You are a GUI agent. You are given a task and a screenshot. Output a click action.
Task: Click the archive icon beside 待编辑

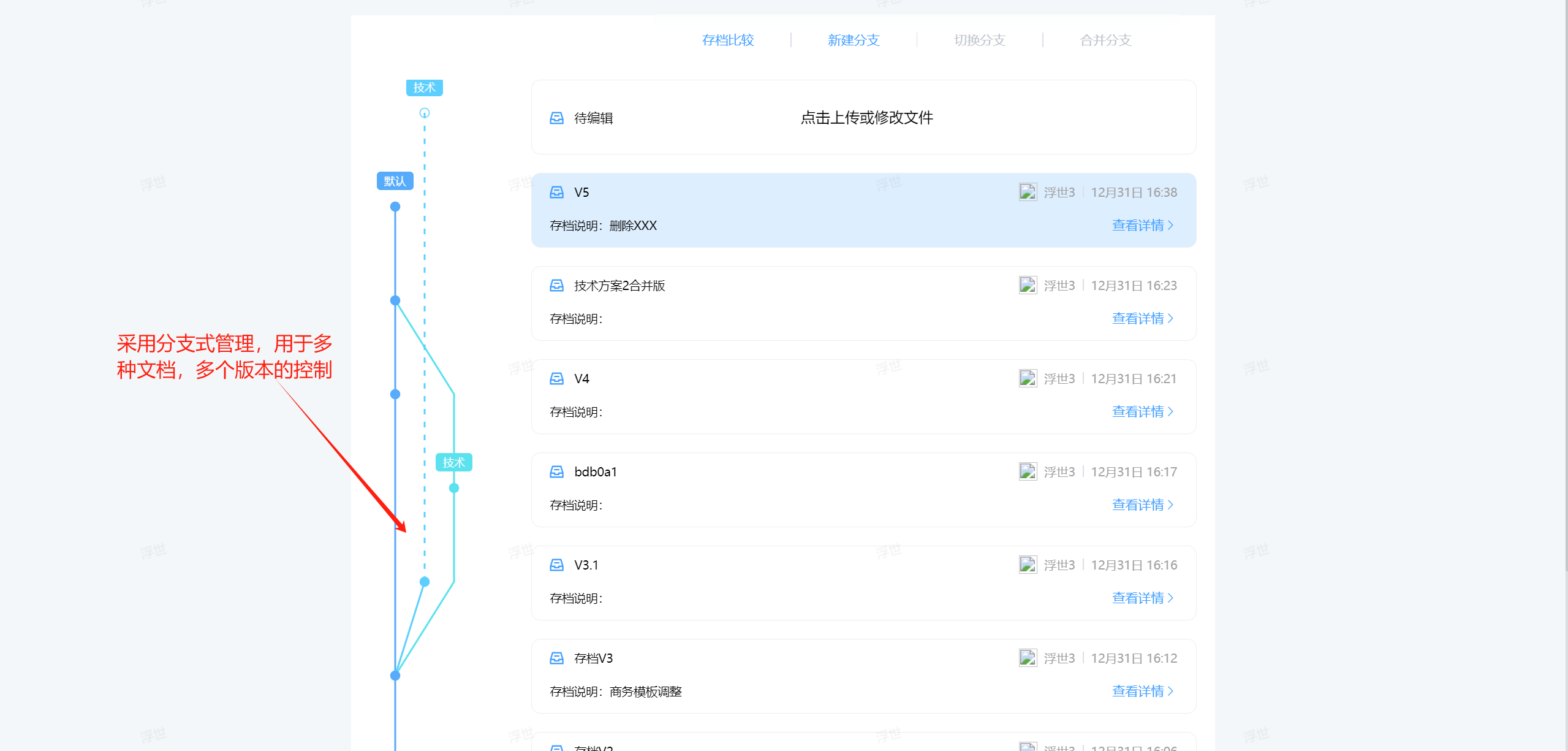click(x=556, y=118)
